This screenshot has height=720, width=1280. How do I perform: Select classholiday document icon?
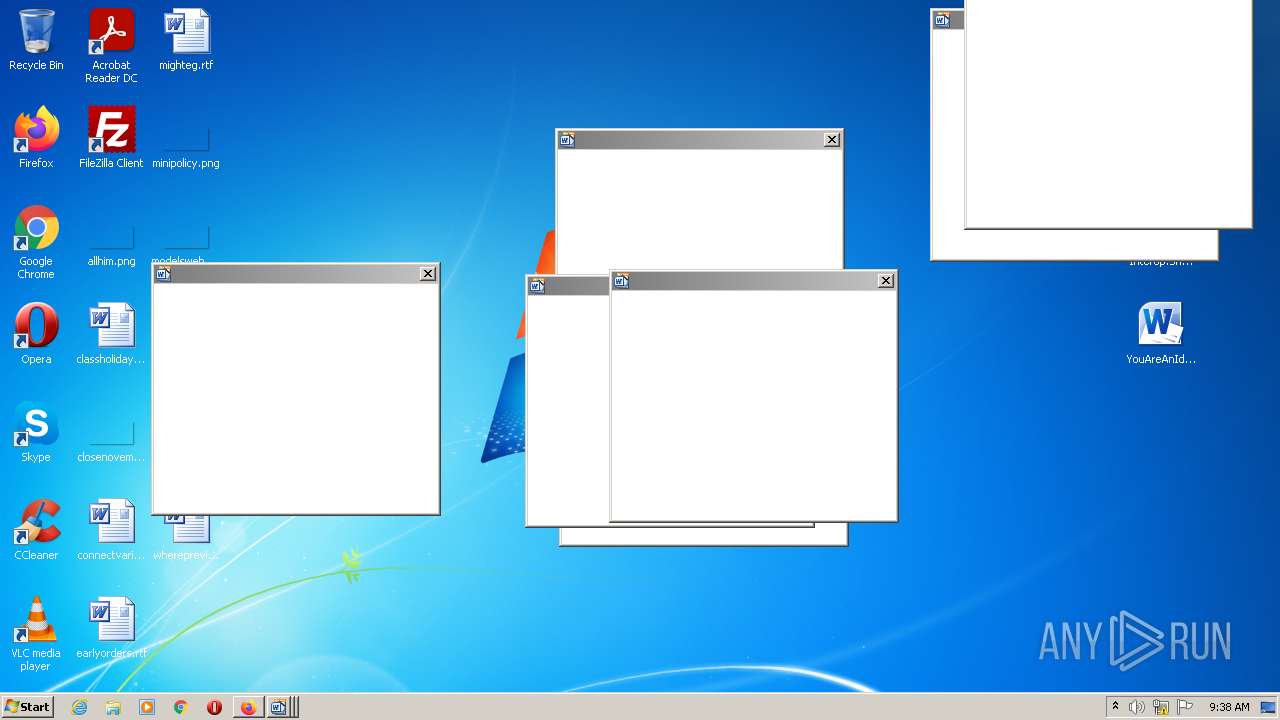(111, 334)
